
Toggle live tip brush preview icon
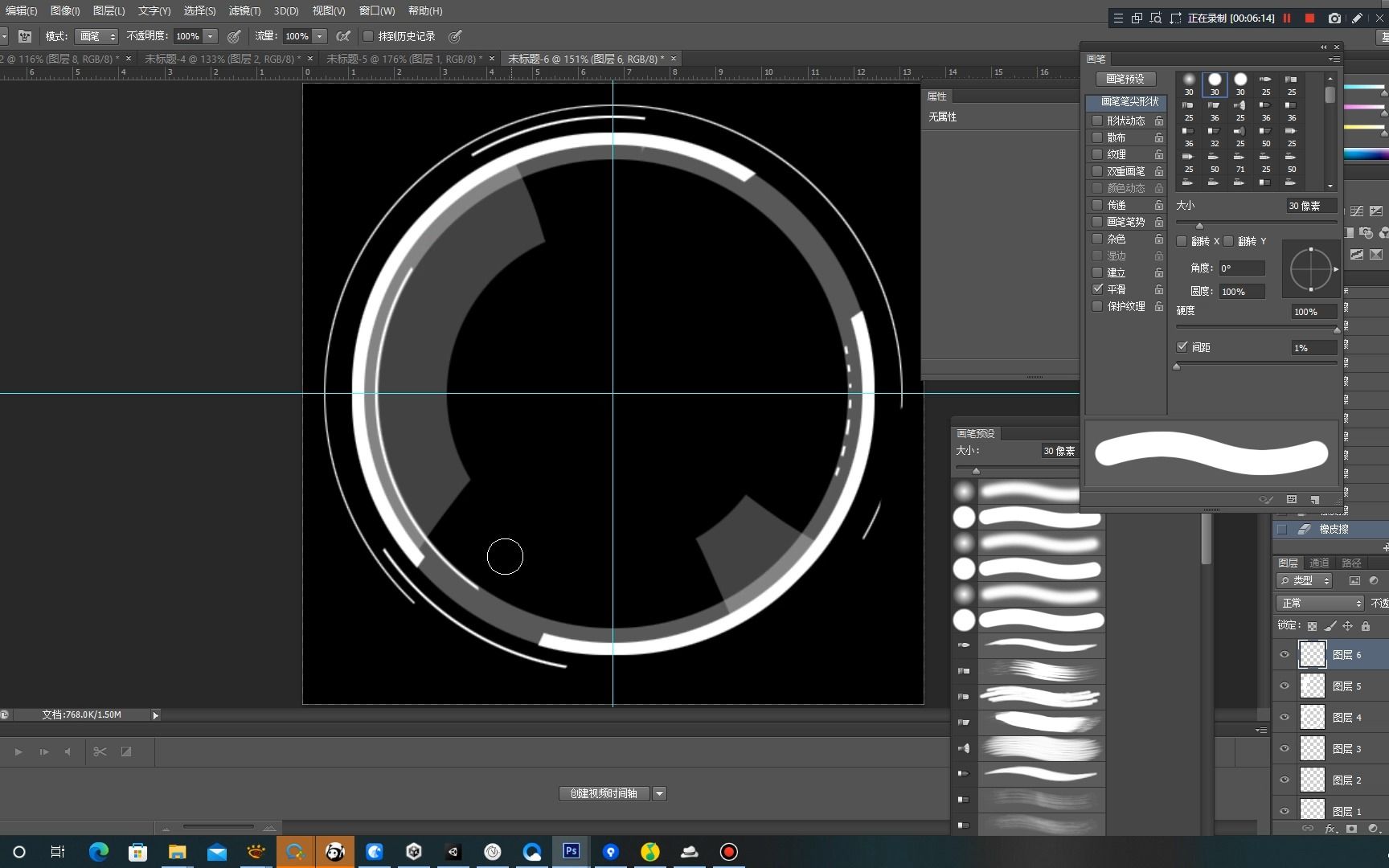point(1266,500)
